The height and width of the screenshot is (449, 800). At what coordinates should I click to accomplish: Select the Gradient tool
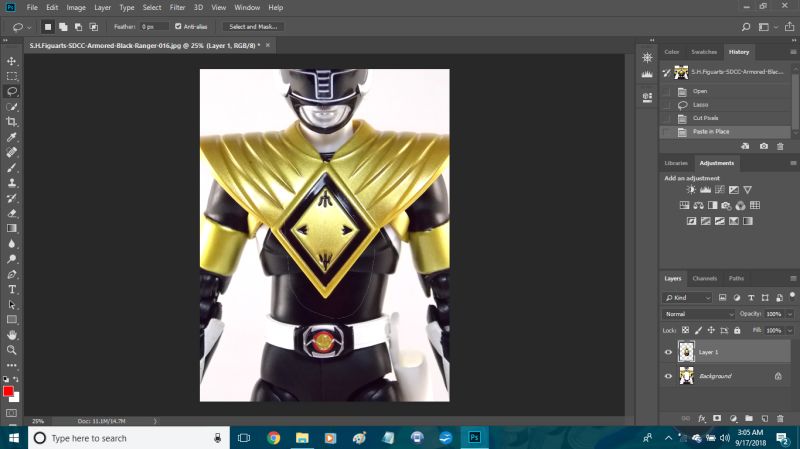click(12, 228)
